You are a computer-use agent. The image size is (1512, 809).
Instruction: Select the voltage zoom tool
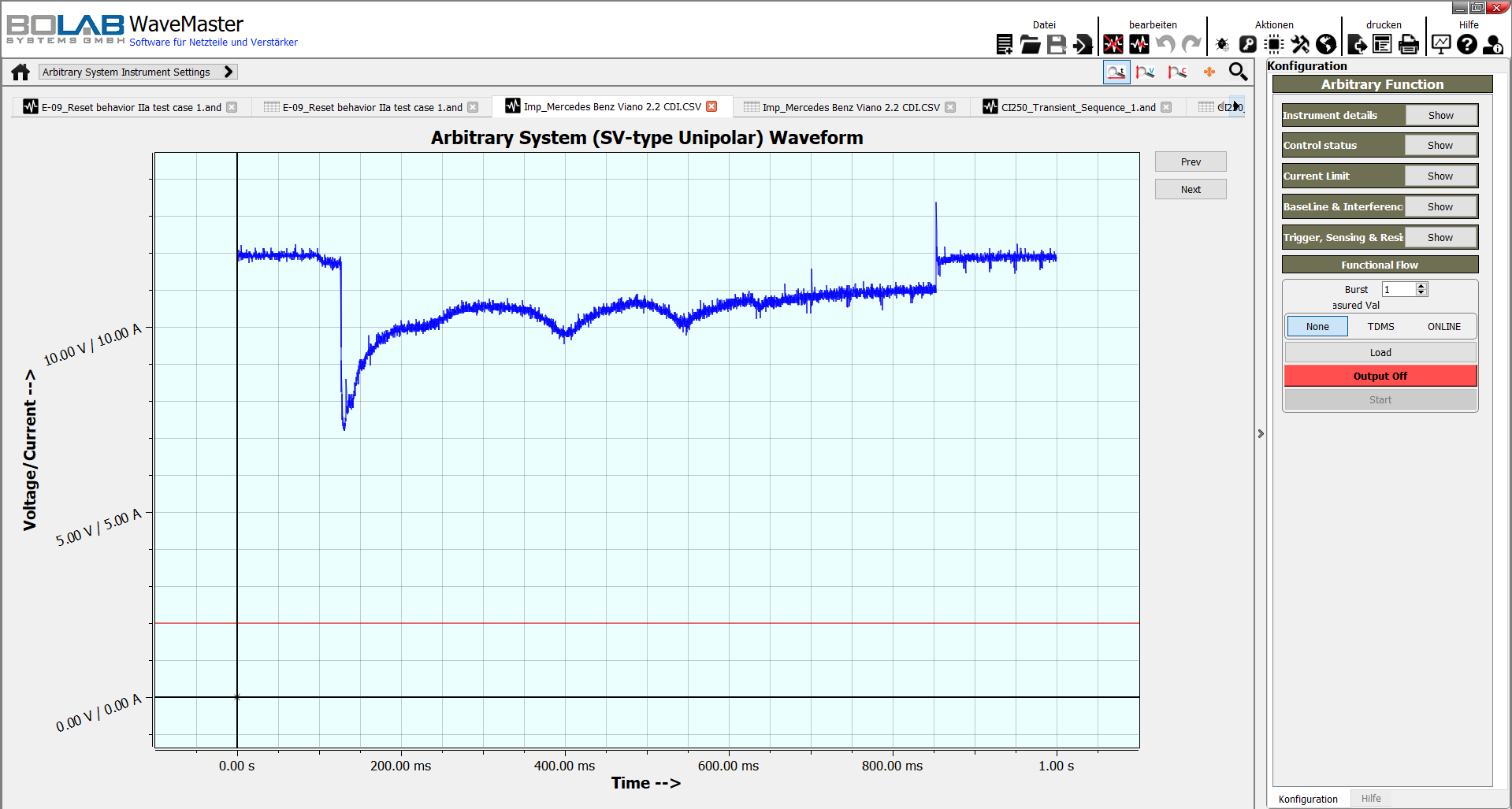[1146, 72]
